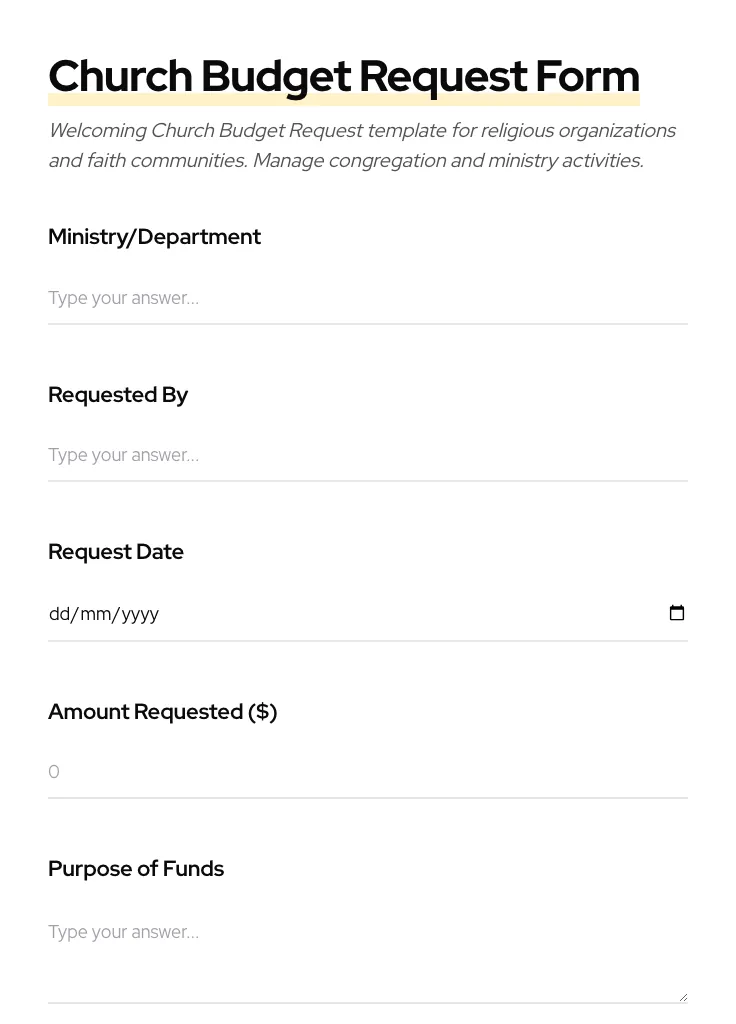
Task: Focus the Requested By text field
Action: point(367,455)
